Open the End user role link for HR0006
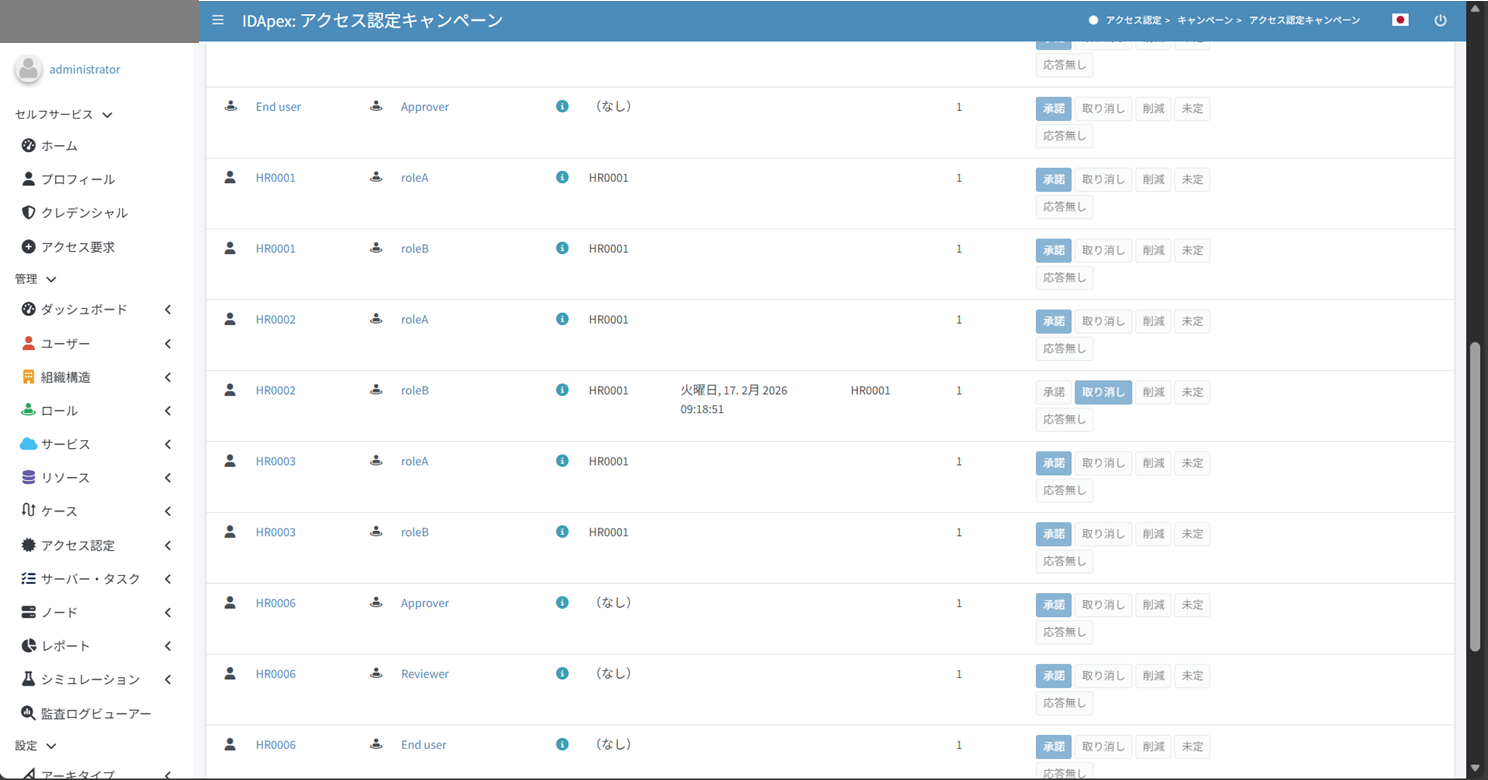Screen dimensions: 1488x780 pos(424,745)
